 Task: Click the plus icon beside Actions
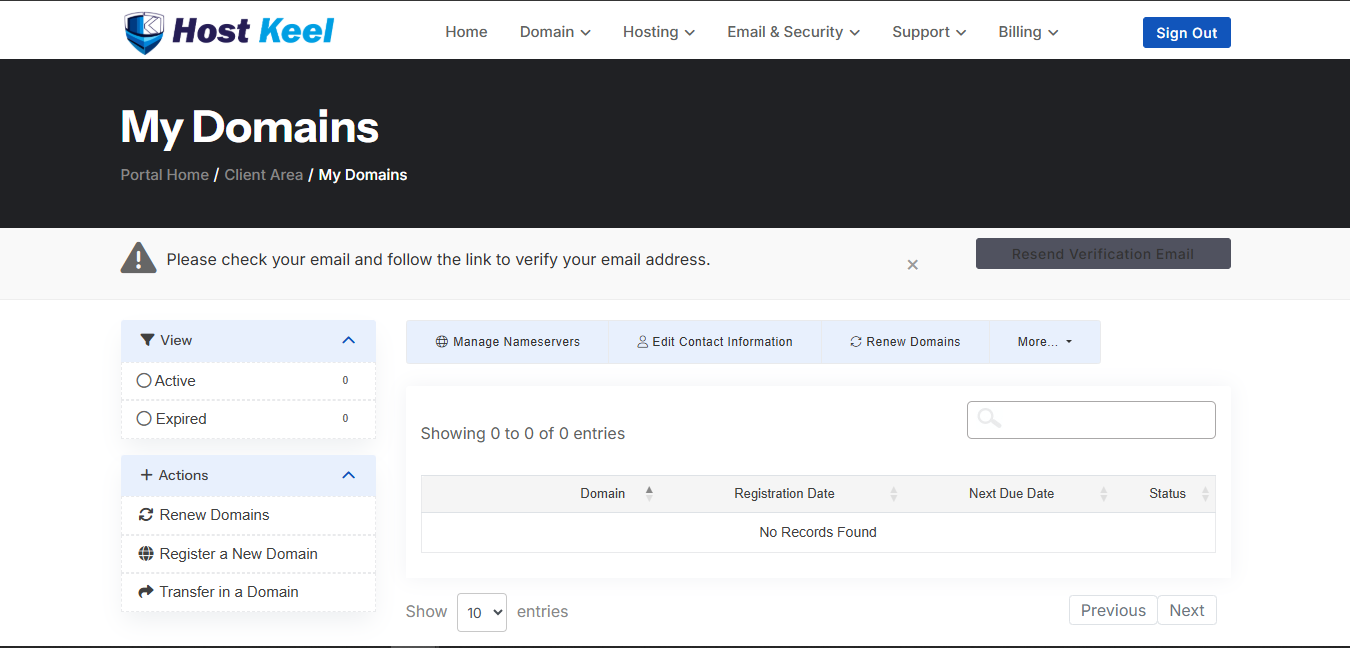(147, 475)
